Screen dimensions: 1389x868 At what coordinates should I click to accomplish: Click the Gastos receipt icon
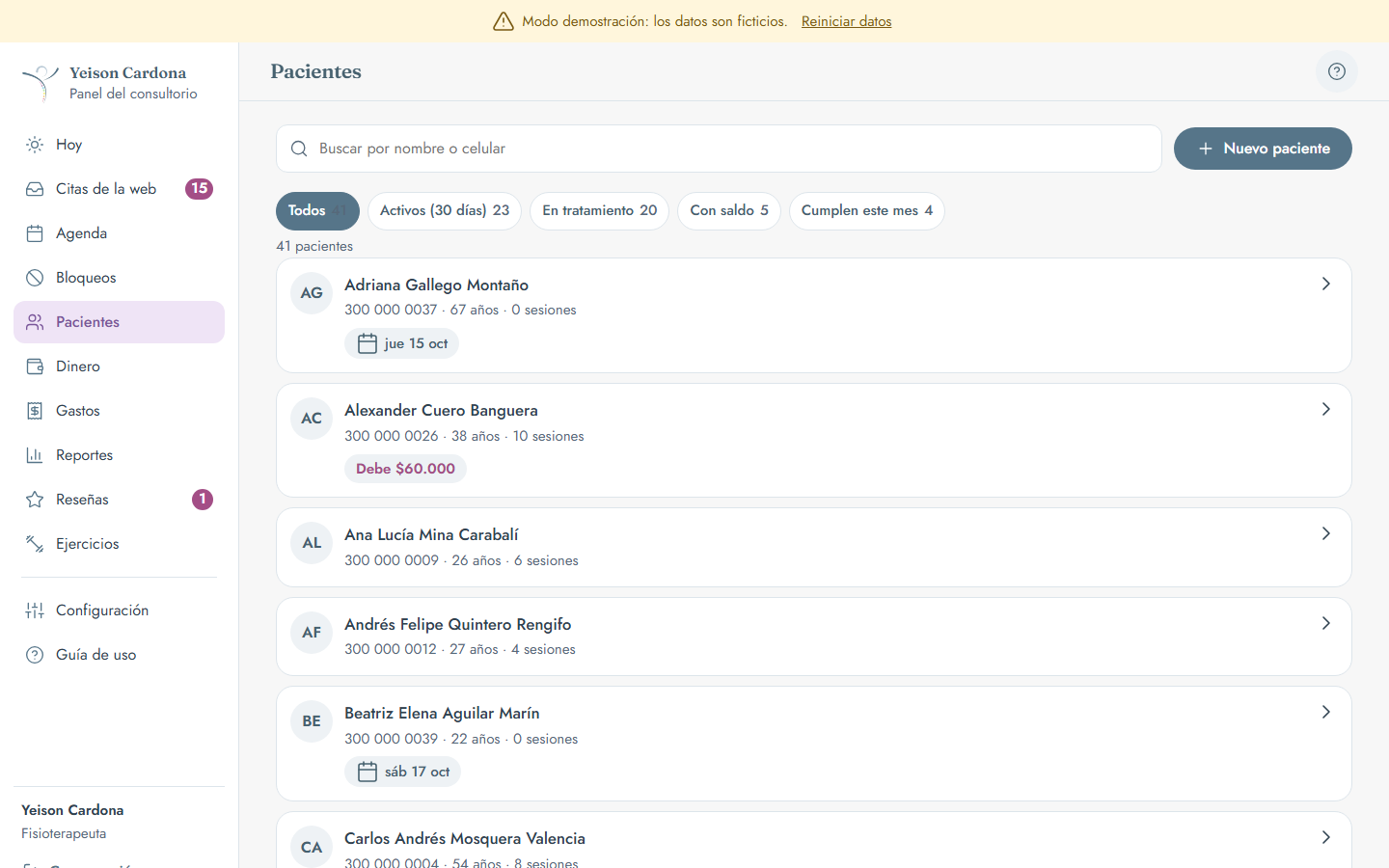35,411
